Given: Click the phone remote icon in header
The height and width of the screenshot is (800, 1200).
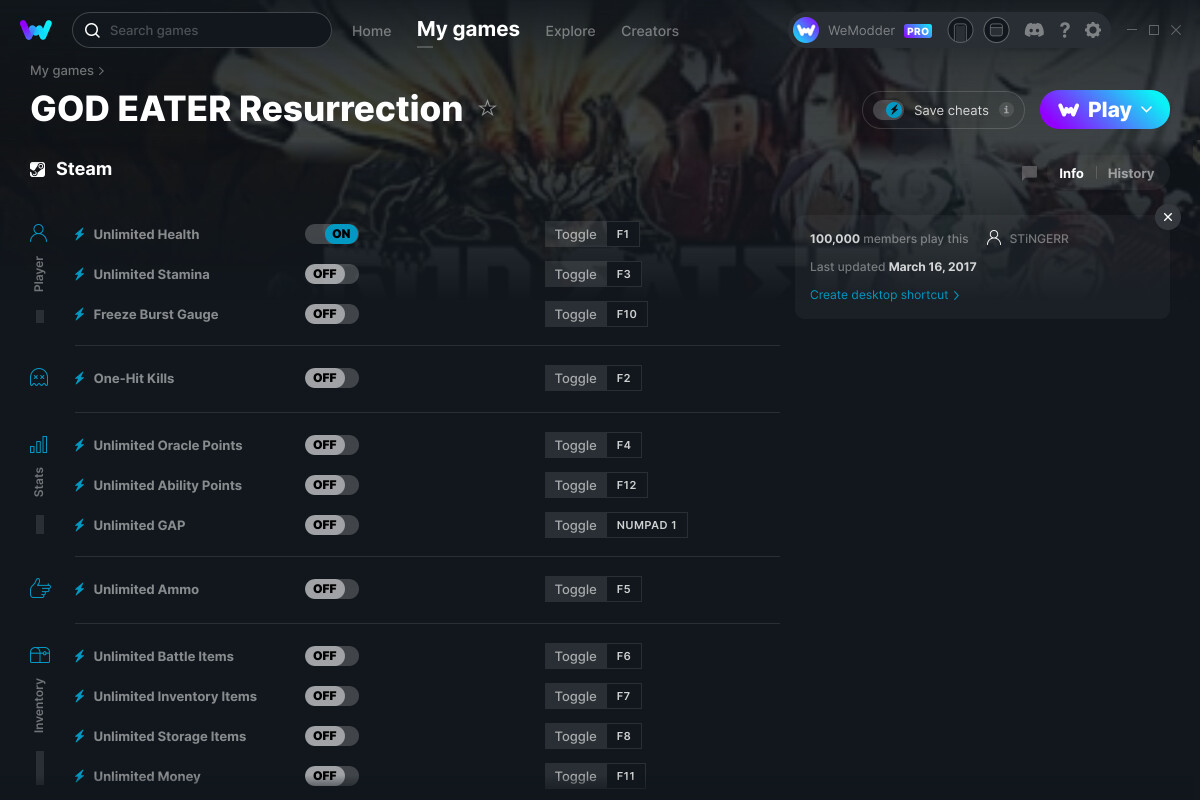Looking at the screenshot, I should [960, 30].
